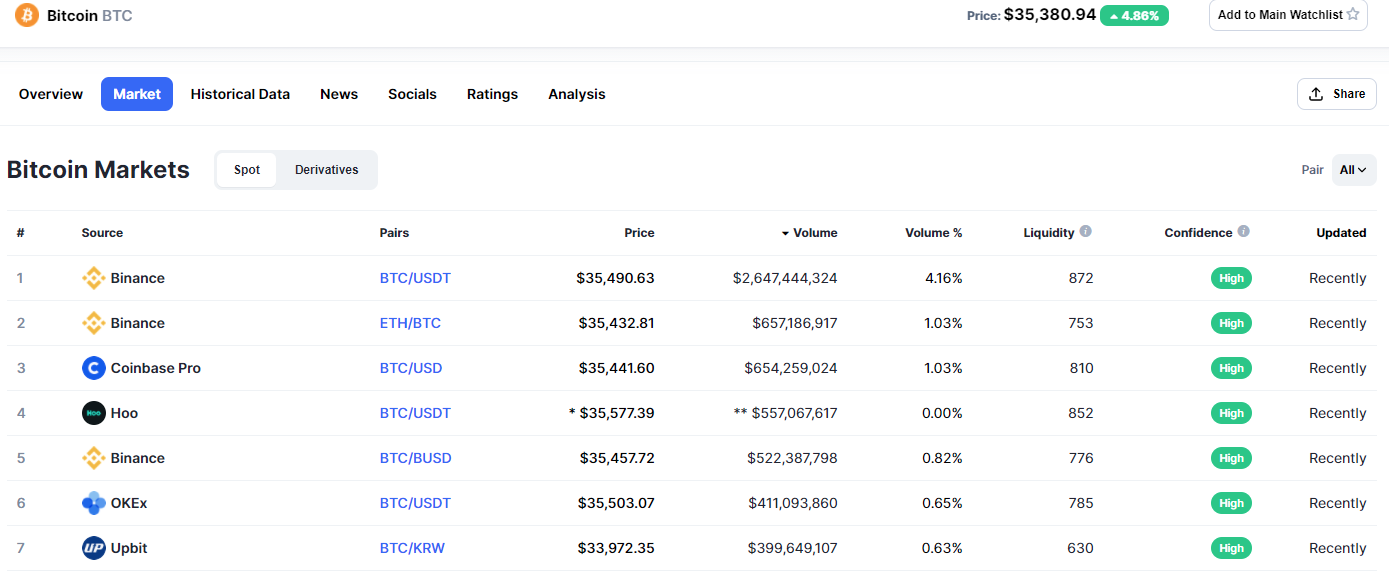The width and height of the screenshot is (1389, 574).
Task: Click the Confidence info icon
Action: 1244,231
